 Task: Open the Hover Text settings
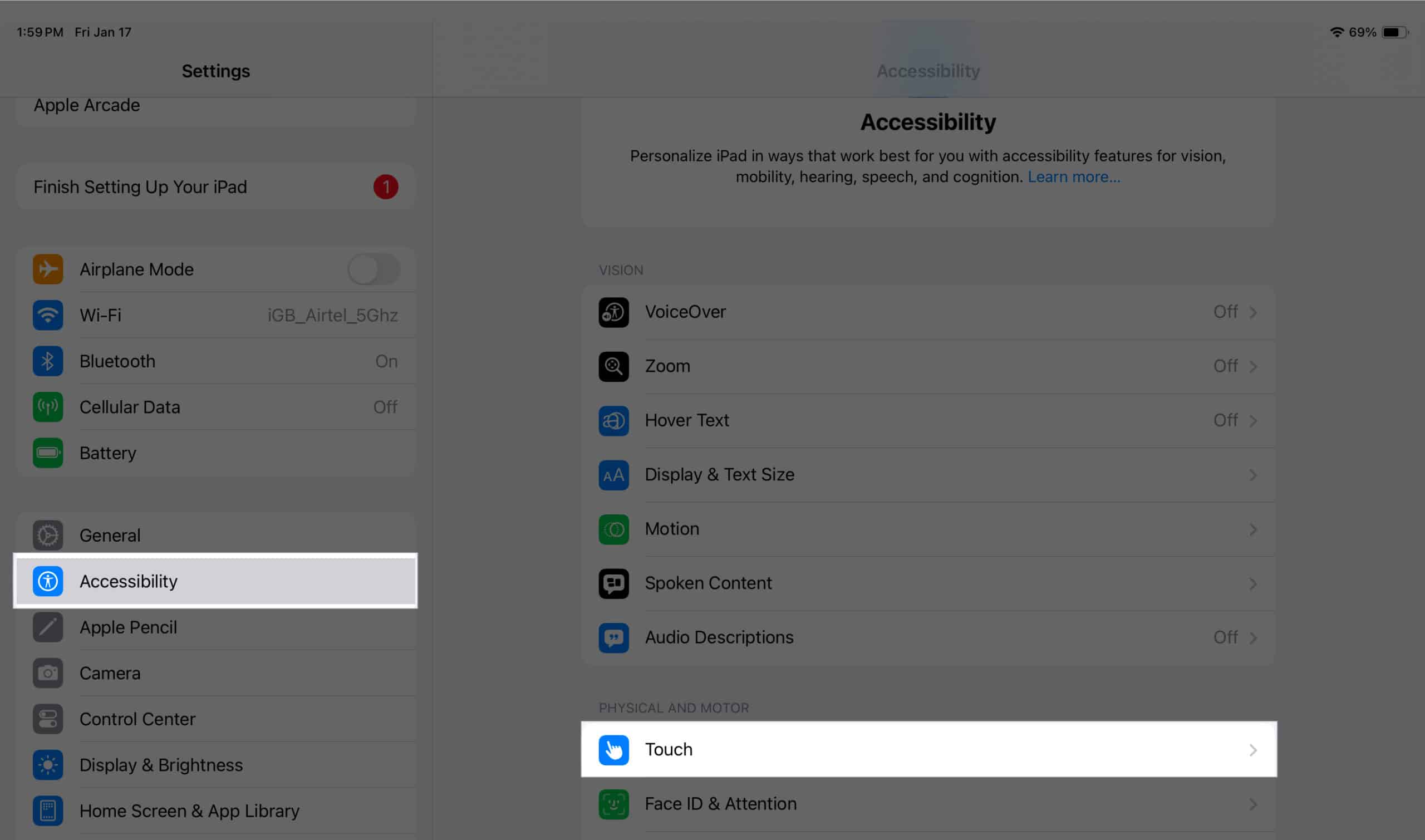tap(927, 420)
